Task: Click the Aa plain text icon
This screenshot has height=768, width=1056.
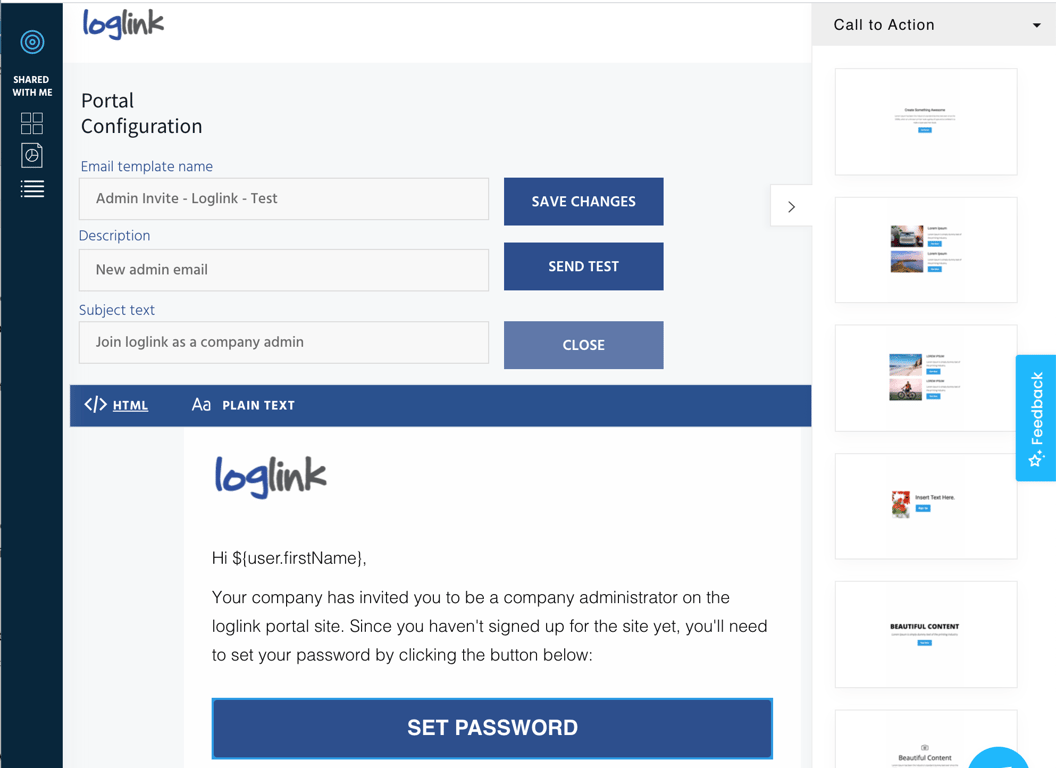Action: (x=201, y=405)
